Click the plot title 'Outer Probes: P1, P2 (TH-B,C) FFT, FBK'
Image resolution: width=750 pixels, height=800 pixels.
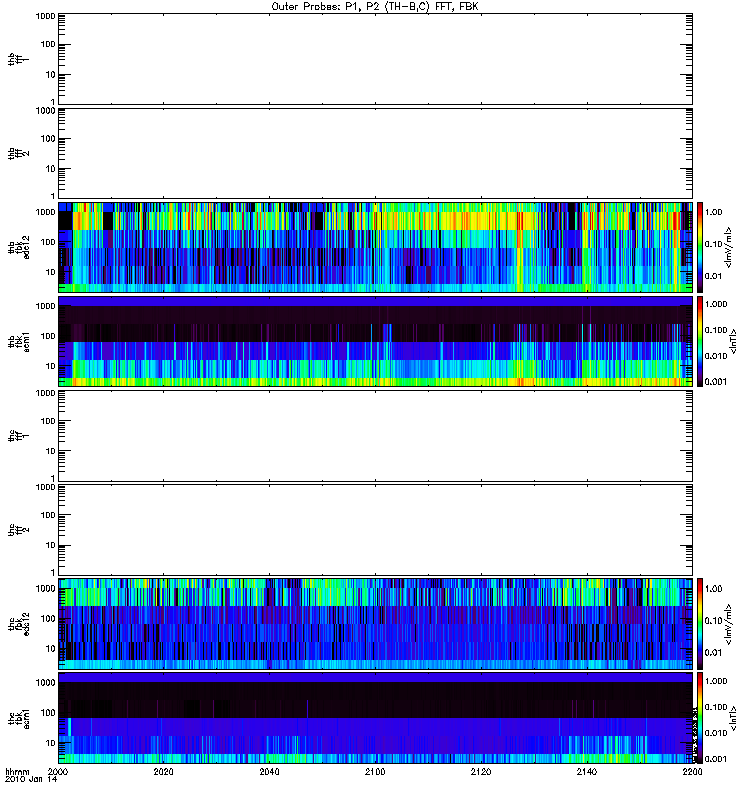coord(375,7)
